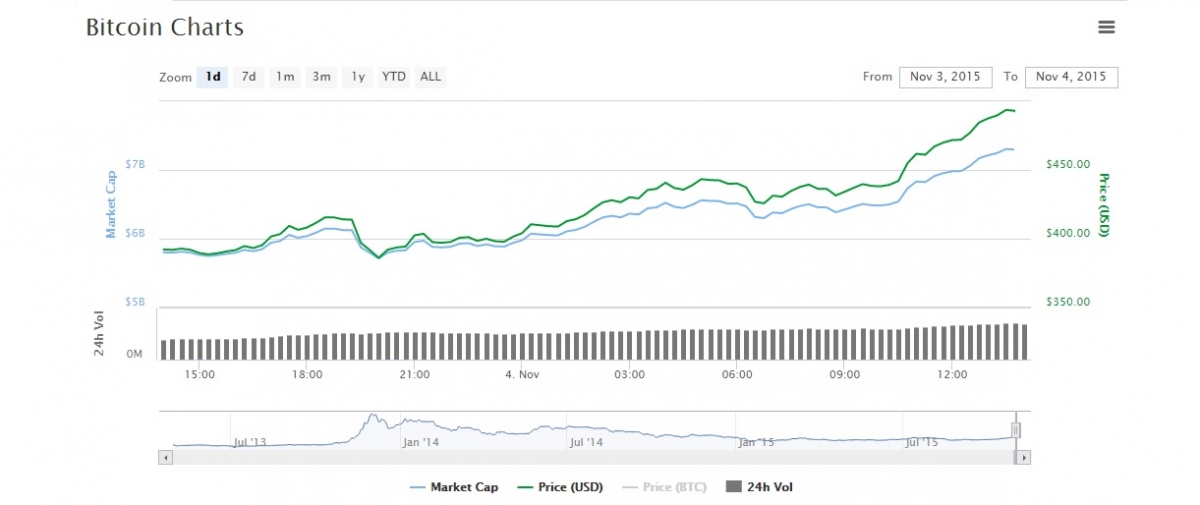This screenshot has width=1200, height=505.
Task: Set zoom to 1m
Action: [285, 77]
